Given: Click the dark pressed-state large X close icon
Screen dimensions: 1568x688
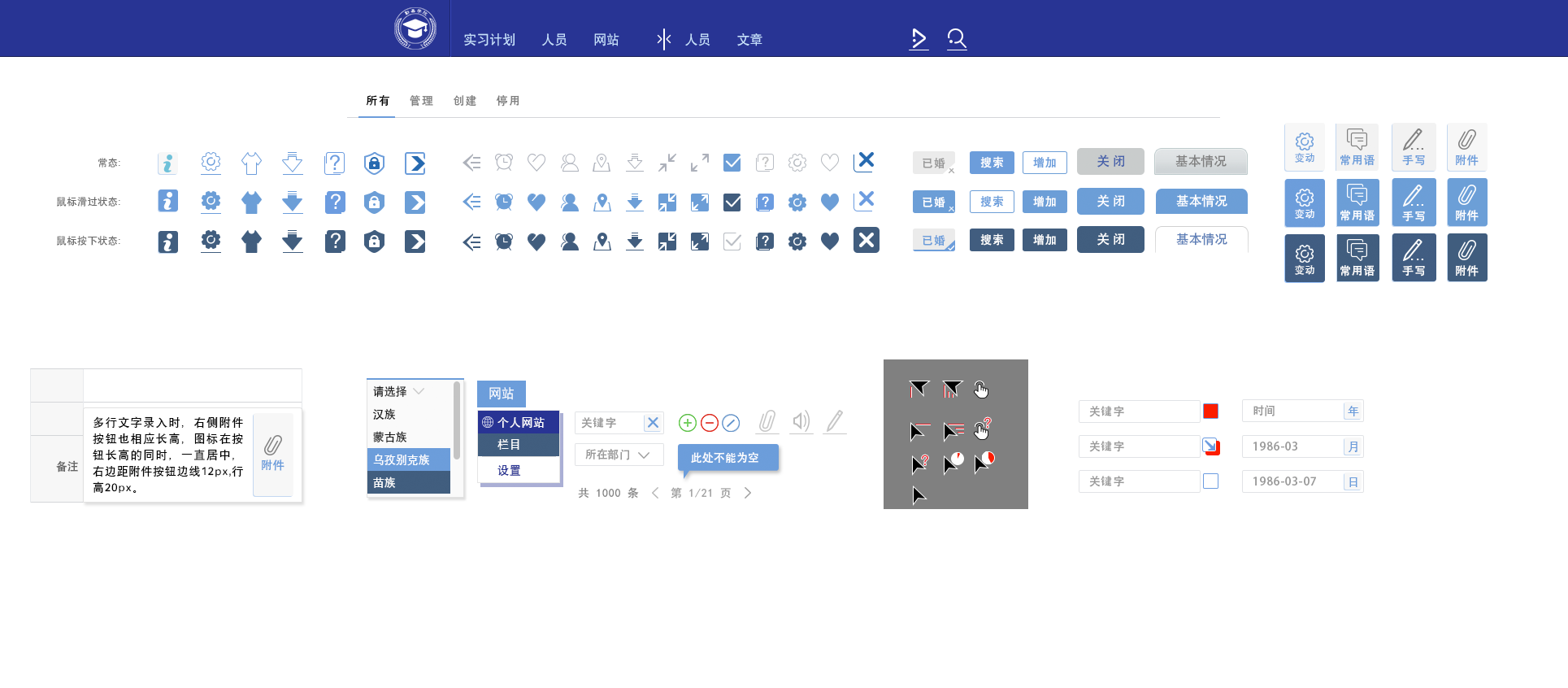Looking at the screenshot, I should click(x=866, y=241).
